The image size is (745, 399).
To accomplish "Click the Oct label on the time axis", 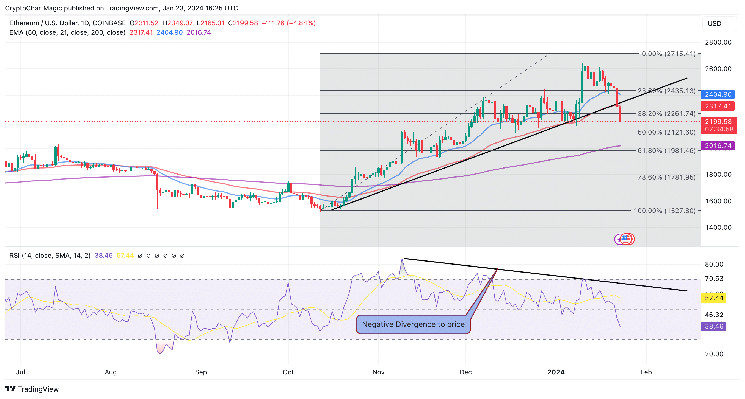I will [288, 371].
